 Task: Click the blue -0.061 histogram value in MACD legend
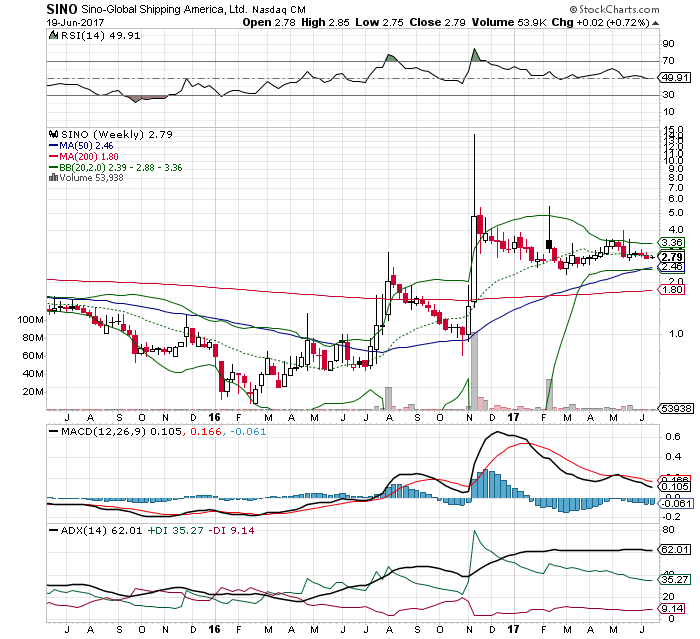[247, 432]
